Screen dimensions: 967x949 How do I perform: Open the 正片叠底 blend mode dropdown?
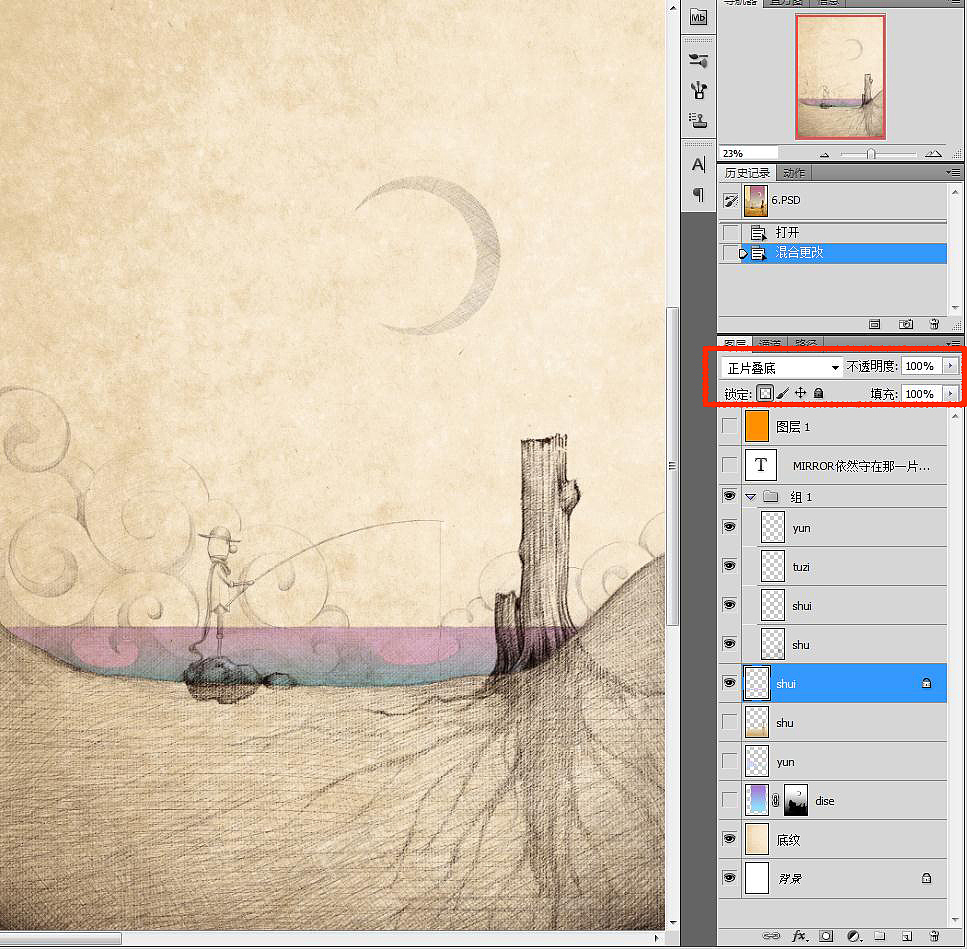pyautogui.click(x=782, y=367)
